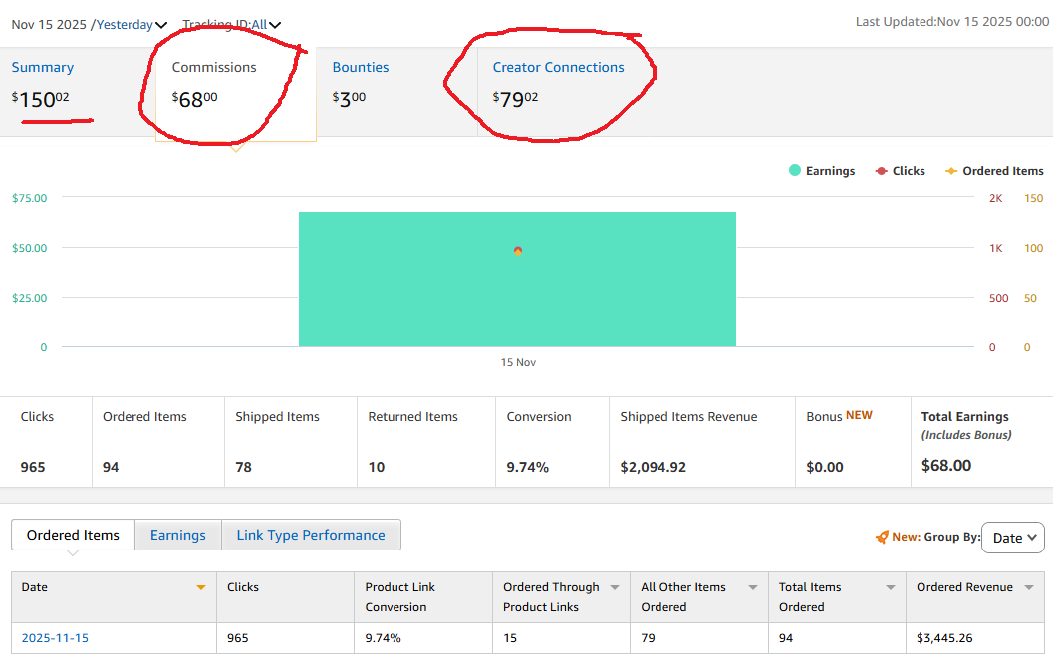Click the rocket icon beside New Group By
Screen dimensions: 1057x663
(x=882, y=537)
